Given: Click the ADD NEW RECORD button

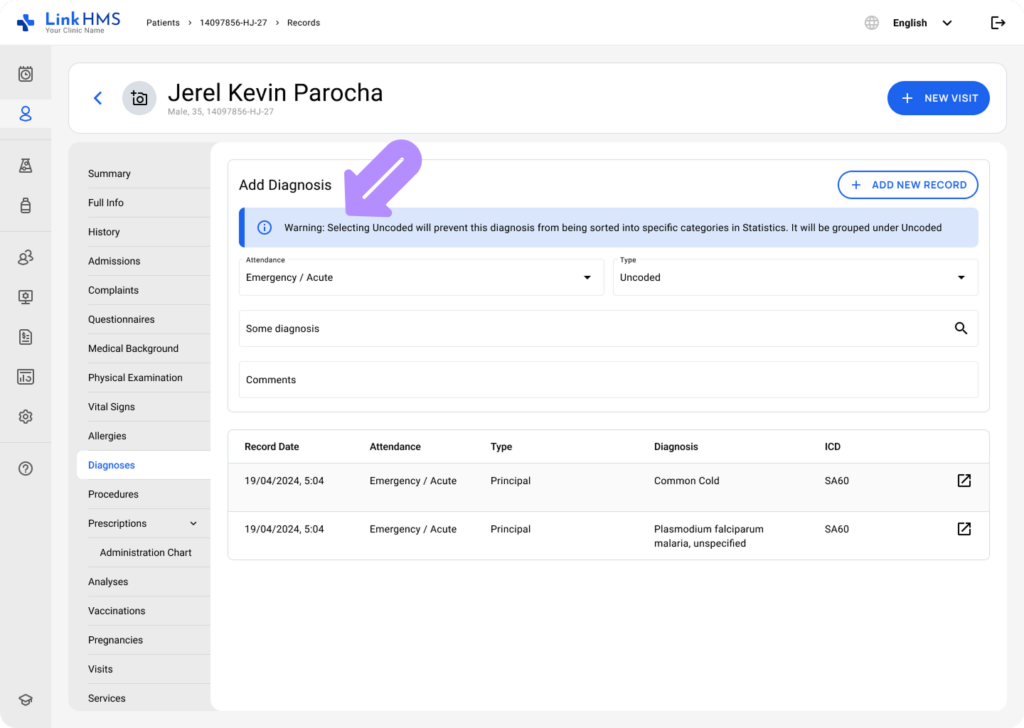Looking at the screenshot, I should click(x=907, y=185).
